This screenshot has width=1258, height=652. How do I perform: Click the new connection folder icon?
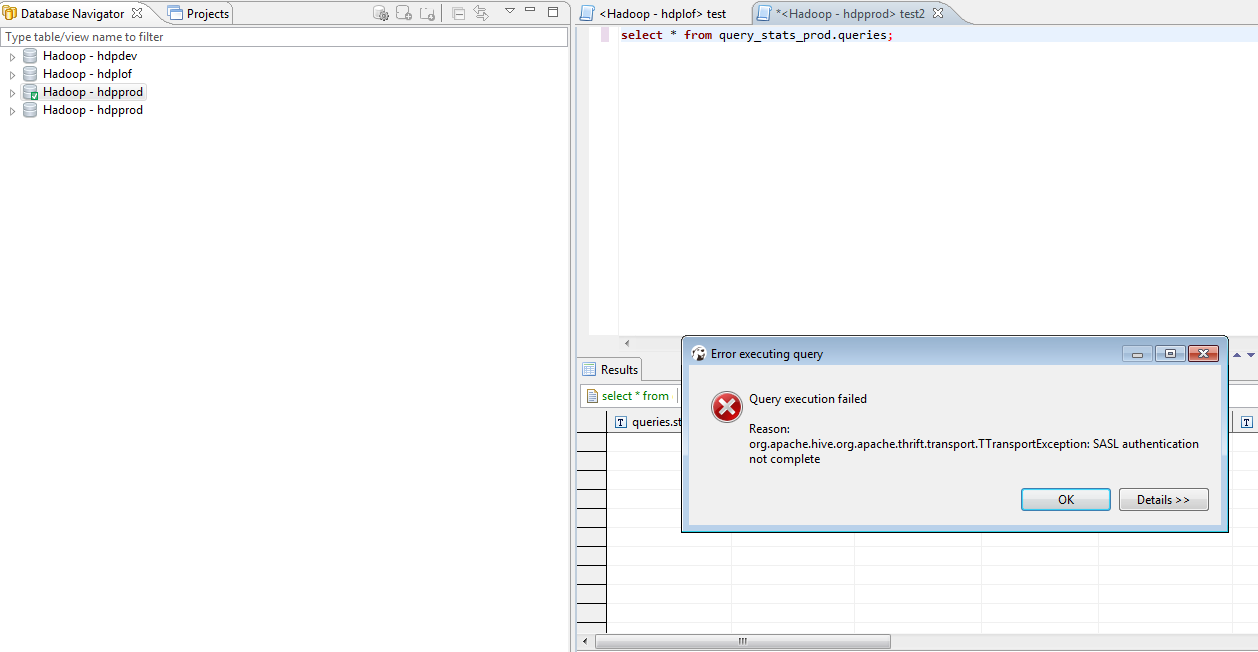click(x=403, y=12)
